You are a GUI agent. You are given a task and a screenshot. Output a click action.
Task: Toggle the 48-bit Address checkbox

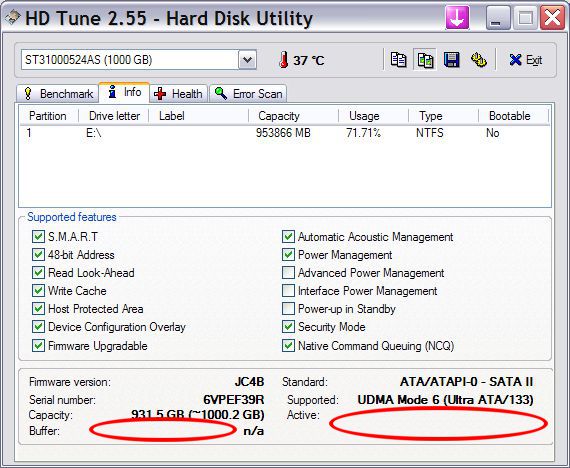coord(38,255)
